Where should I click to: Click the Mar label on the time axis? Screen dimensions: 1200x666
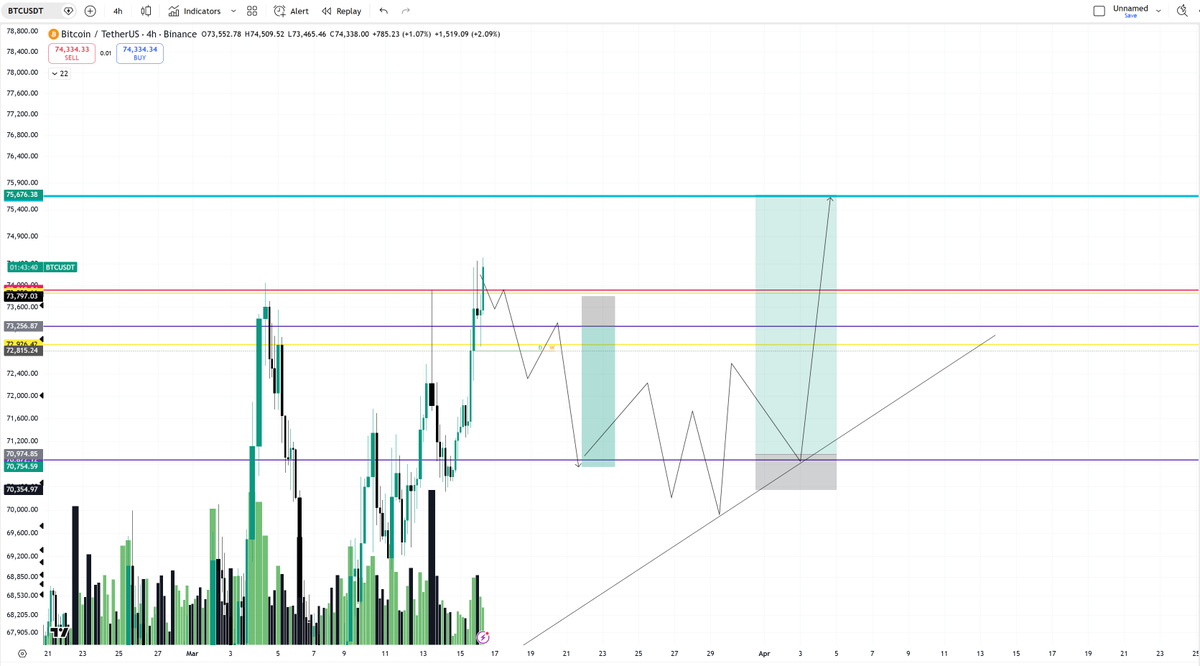[x=192, y=653]
